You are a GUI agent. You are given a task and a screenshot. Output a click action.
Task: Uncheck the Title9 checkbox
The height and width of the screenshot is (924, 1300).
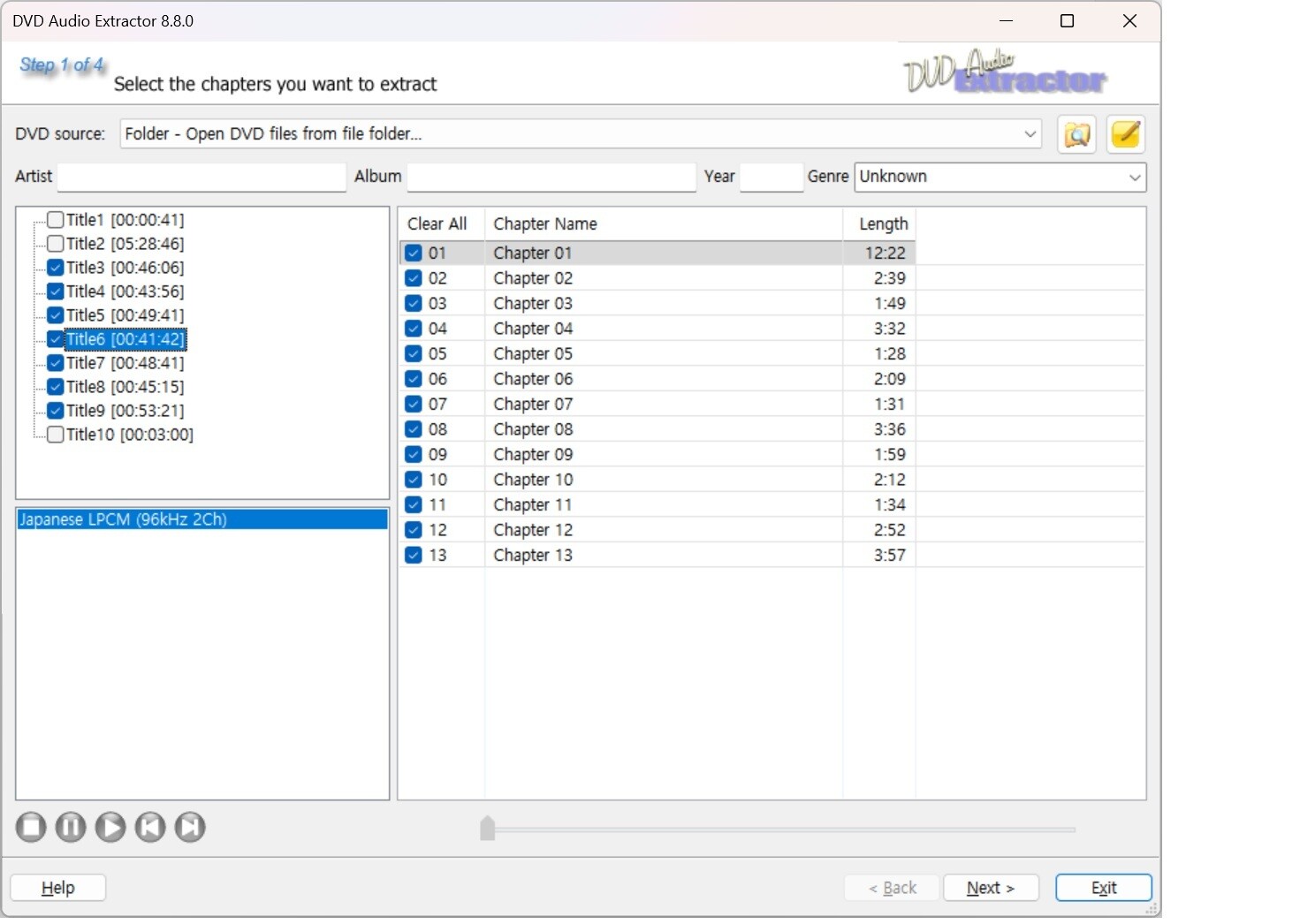56,411
